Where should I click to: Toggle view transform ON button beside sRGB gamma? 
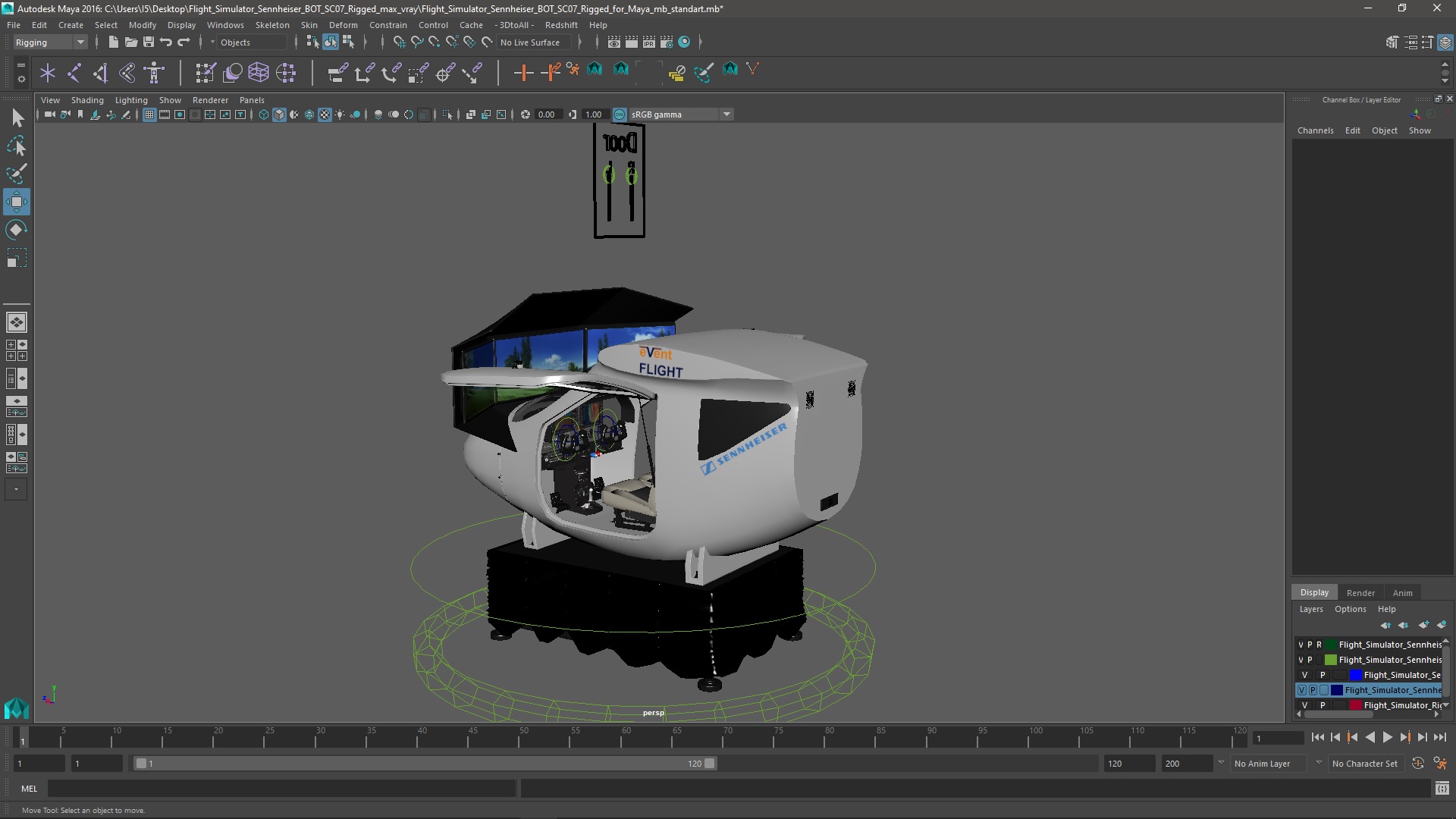[x=620, y=115]
